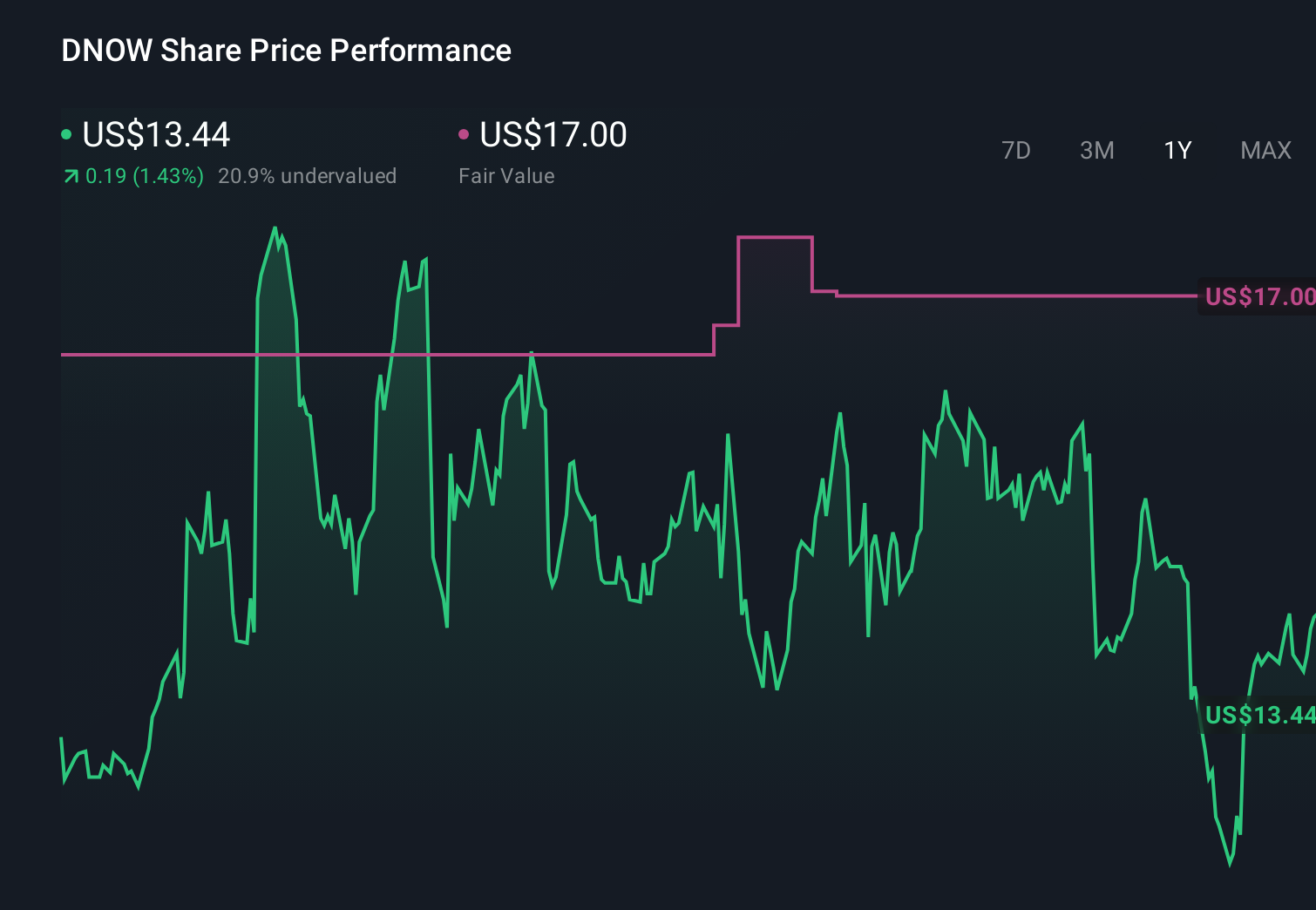
Task: Select the 1Y time range option
Action: tap(1177, 150)
